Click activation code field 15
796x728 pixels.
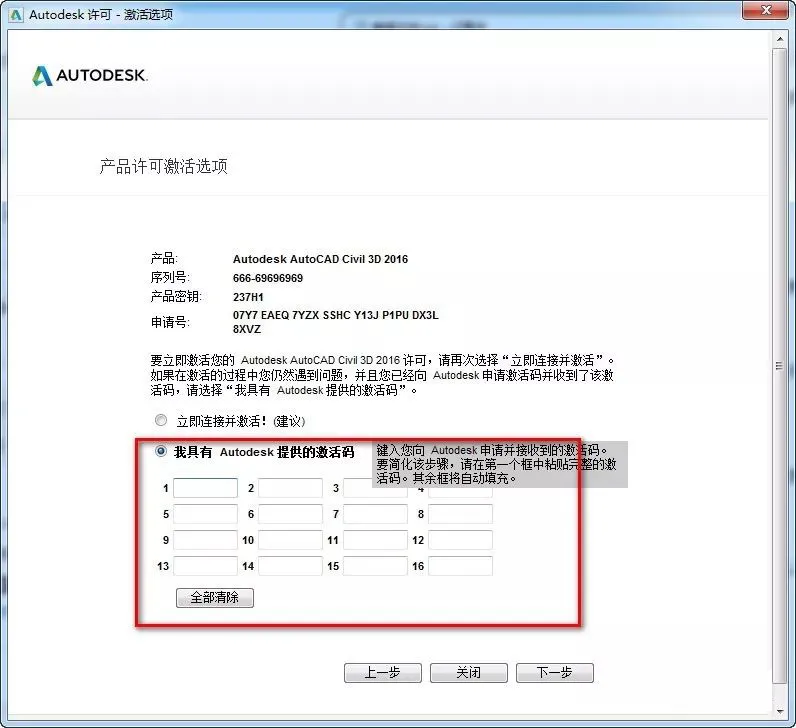tap(375, 566)
